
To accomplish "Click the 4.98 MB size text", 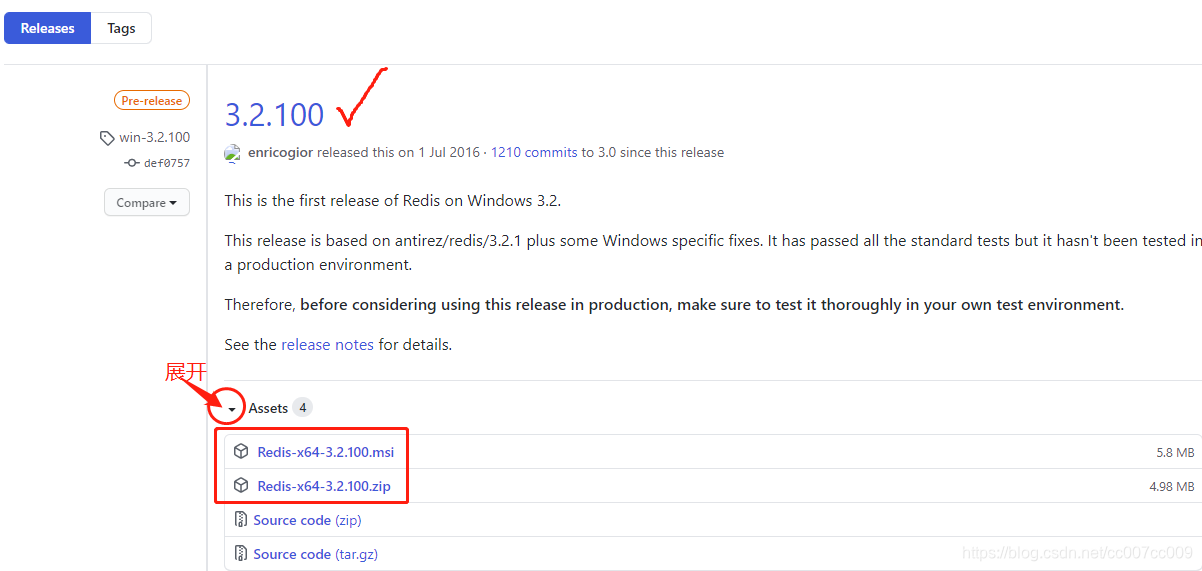I will (1171, 486).
